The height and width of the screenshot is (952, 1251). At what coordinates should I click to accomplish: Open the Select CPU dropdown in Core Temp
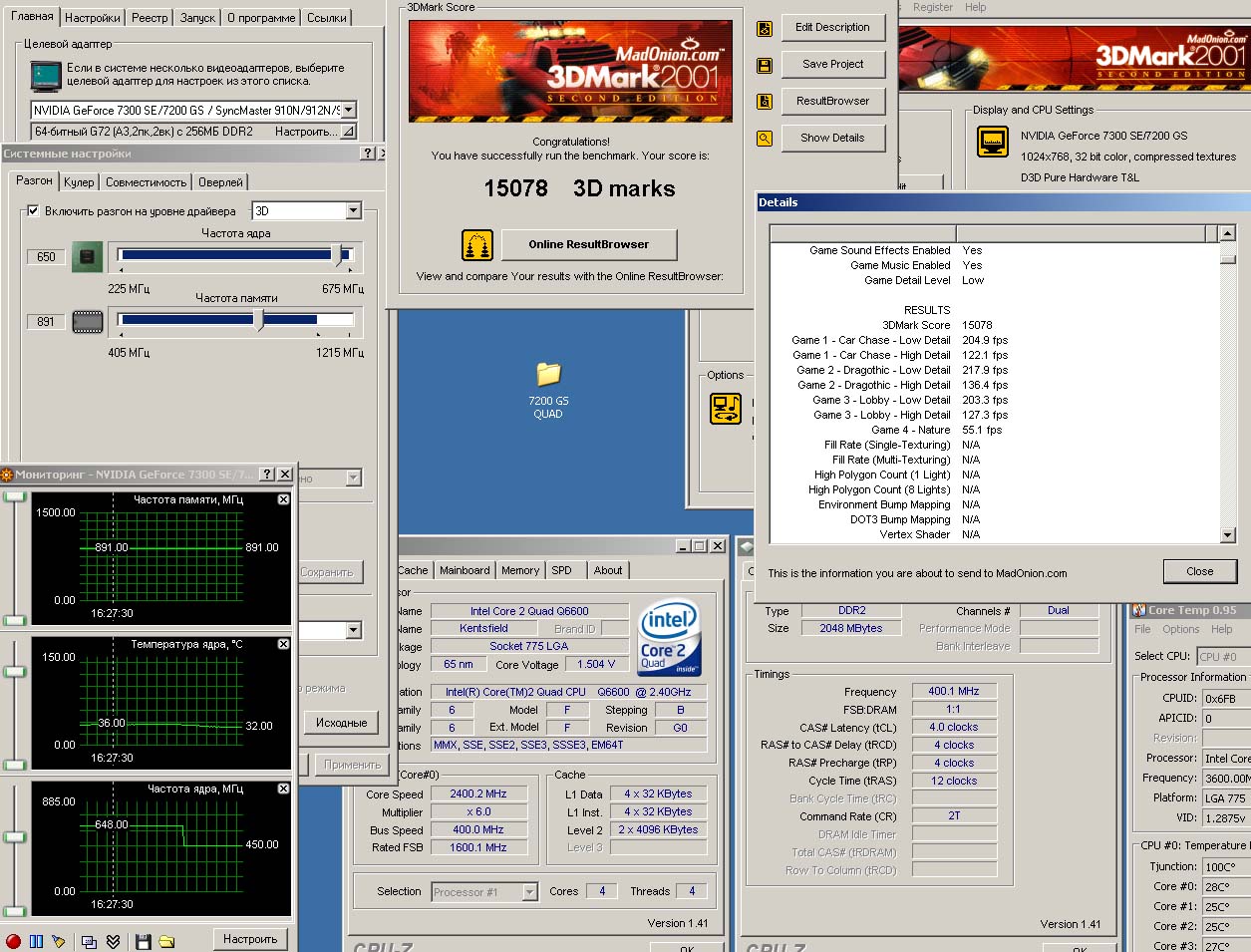coord(1223,657)
